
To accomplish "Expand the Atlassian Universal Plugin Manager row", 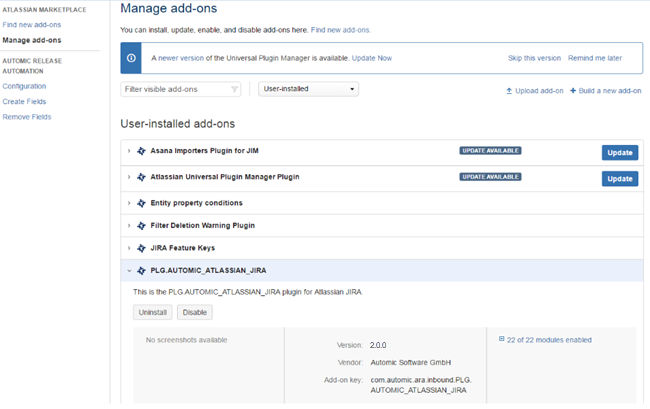I will click(129, 177).
